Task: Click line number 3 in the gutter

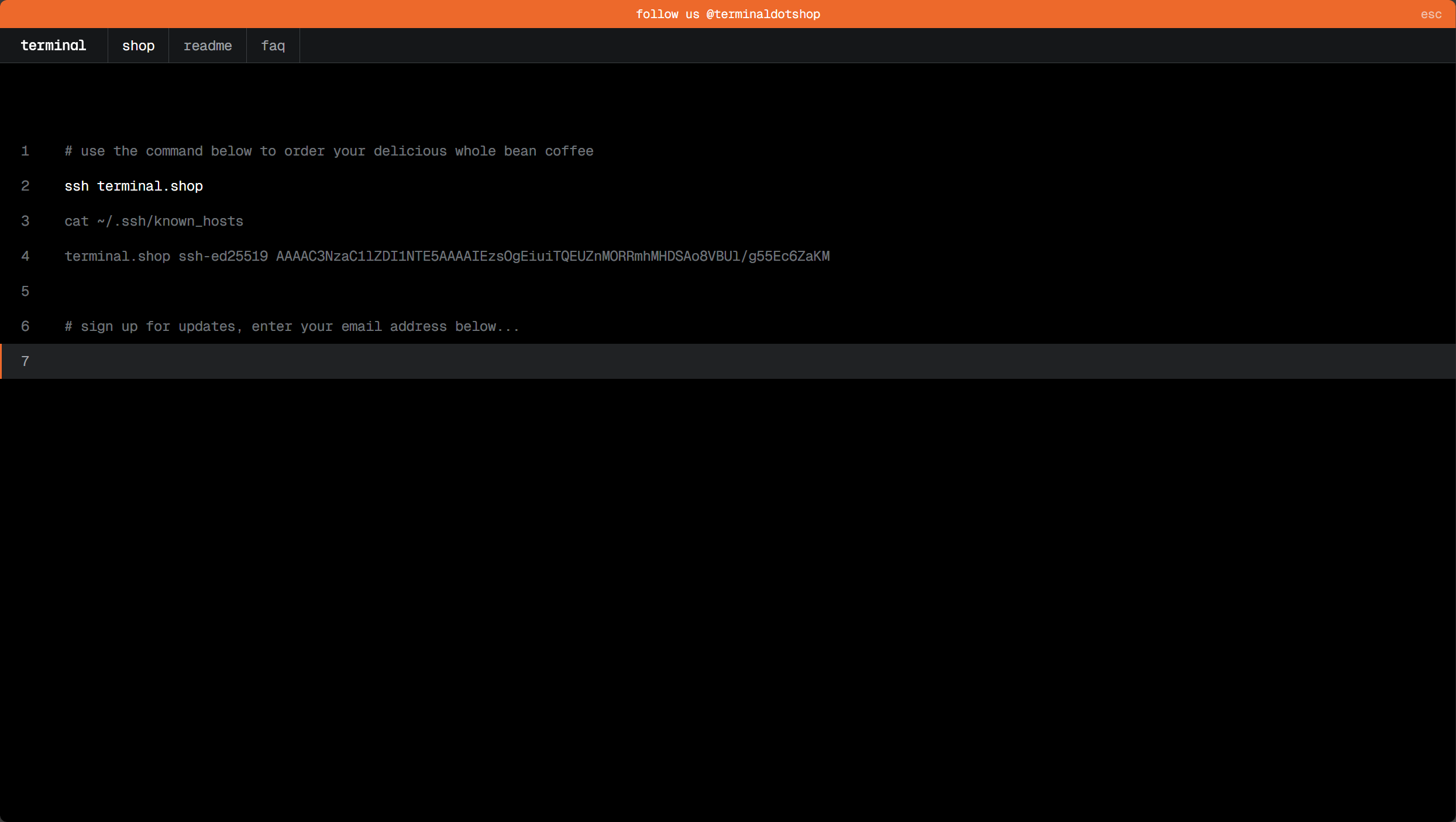Action: (25, 221)
